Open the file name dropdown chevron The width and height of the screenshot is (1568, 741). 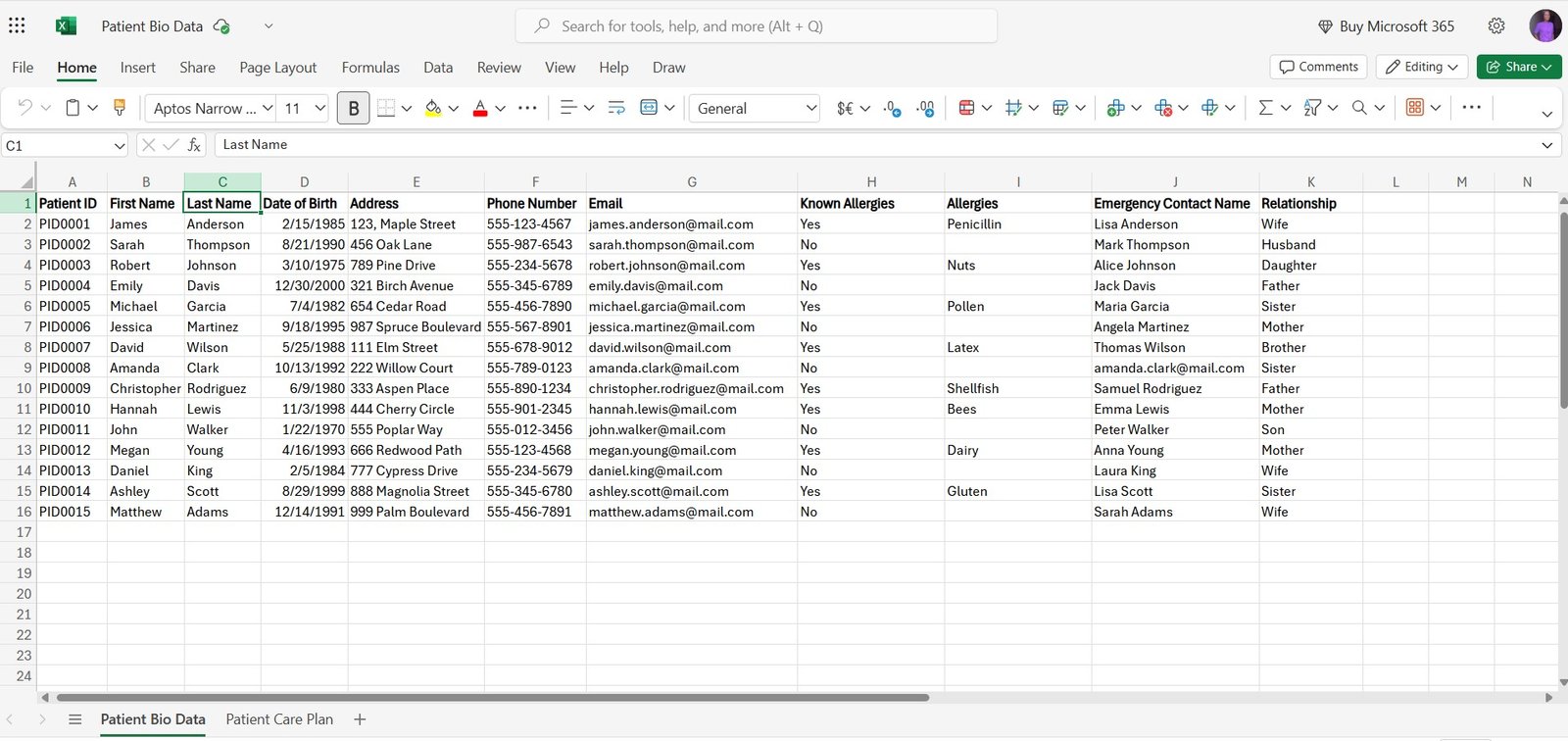pyautogui.click(x=269, y=26)
